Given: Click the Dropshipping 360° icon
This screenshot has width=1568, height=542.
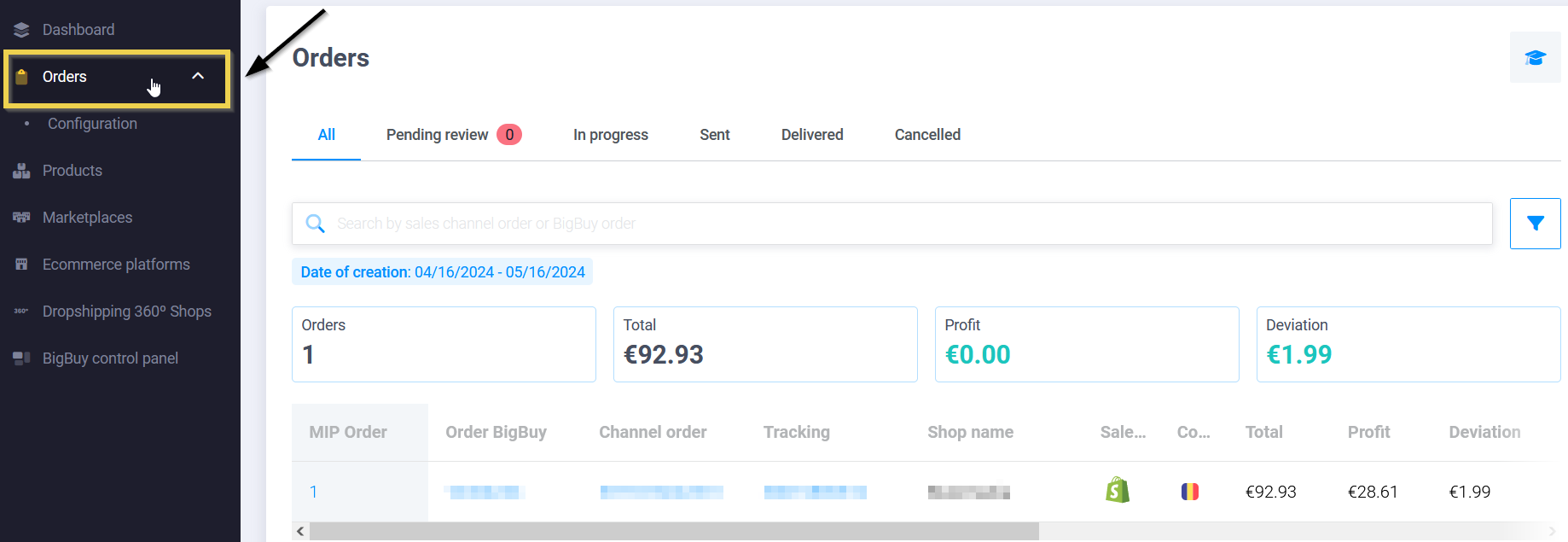Looking at the screenshot, I should [x=21, y=312].
